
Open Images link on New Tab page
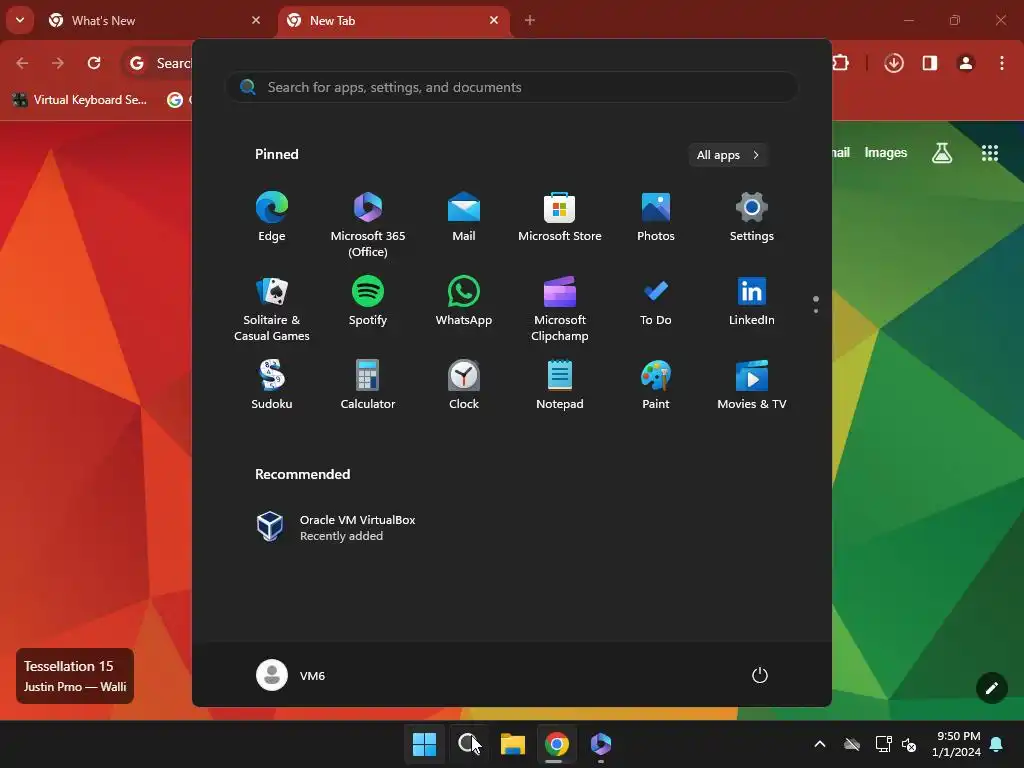(886, 152)
